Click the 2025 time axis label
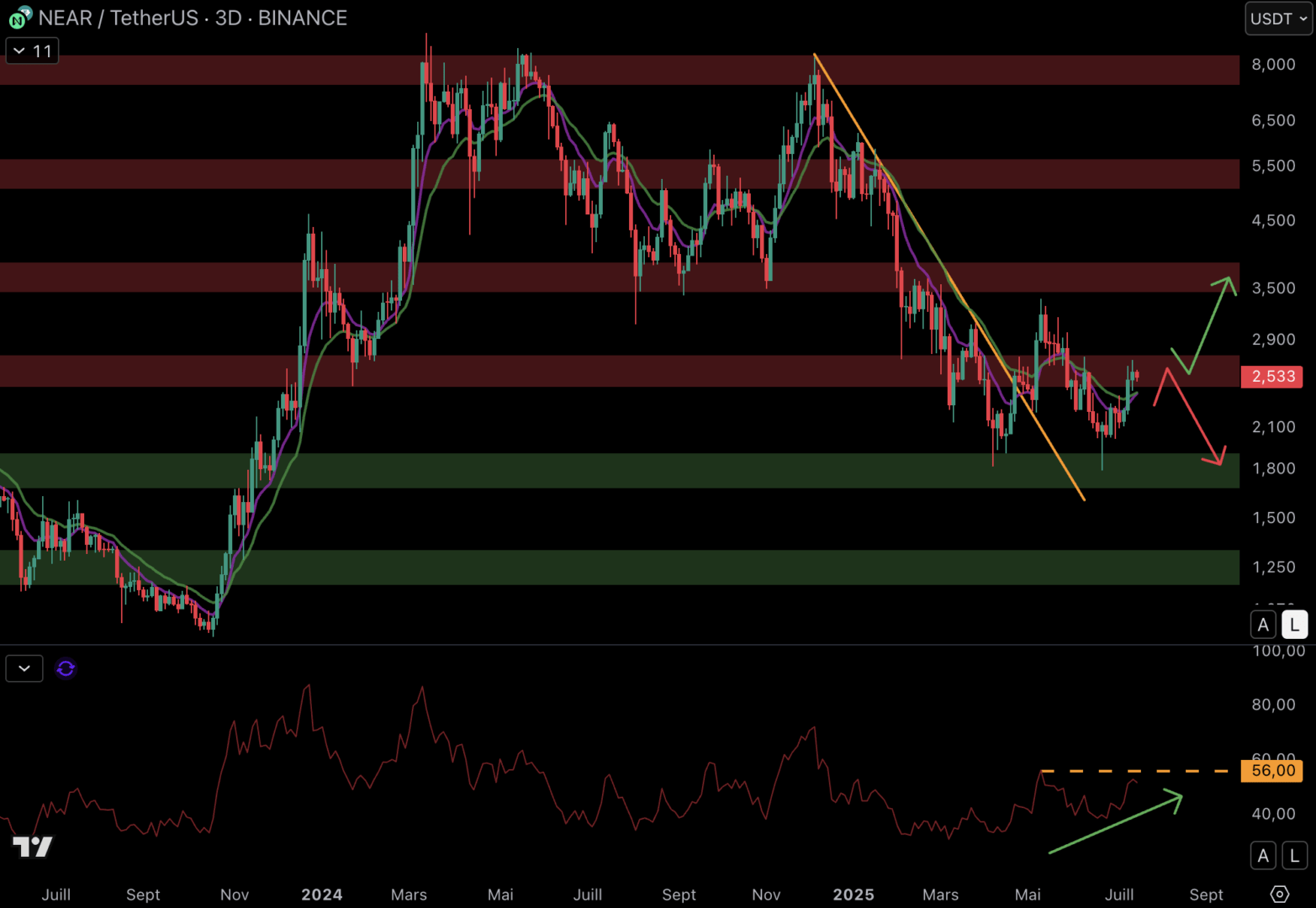The image size is (1316, 908). tap(854, 895)
